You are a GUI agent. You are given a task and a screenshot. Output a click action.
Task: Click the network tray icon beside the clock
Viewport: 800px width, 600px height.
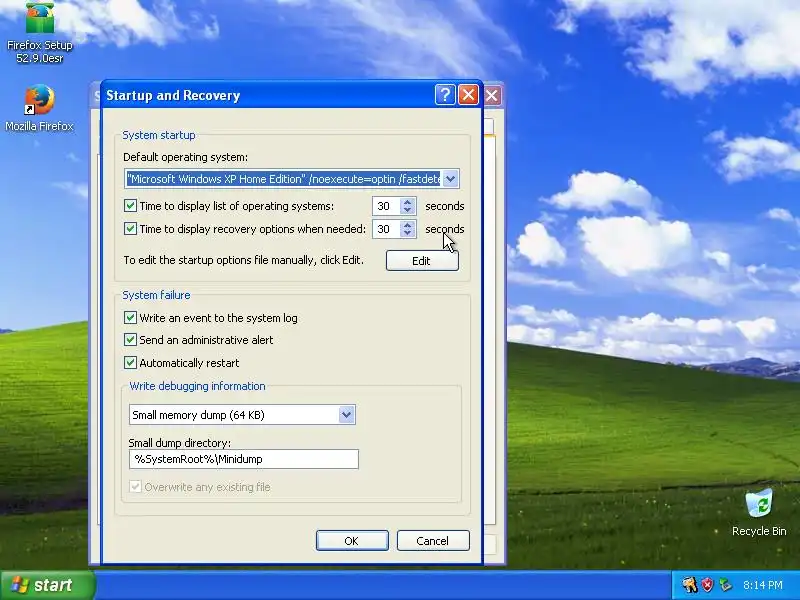click(x=725, y=585)
